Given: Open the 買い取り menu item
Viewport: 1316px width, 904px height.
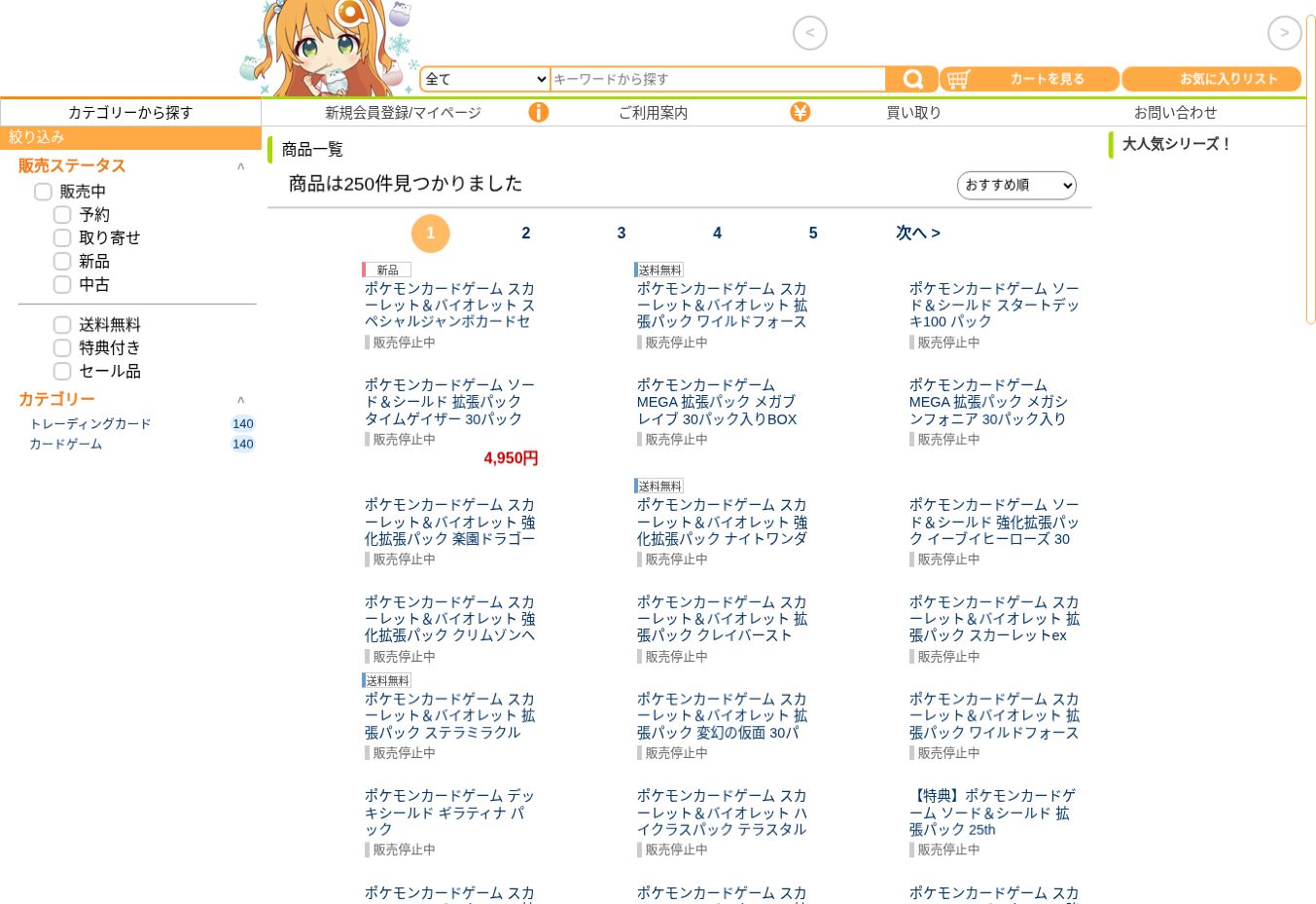Looking at the screenshot, I should coord(913,113).
